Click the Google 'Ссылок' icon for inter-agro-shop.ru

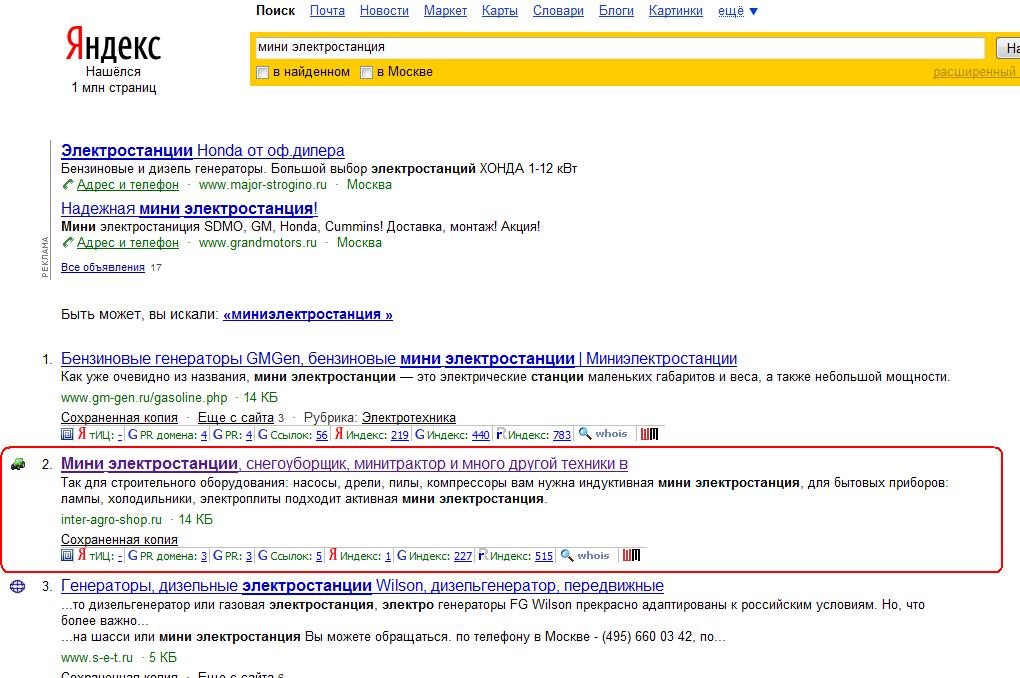[263, 556]
